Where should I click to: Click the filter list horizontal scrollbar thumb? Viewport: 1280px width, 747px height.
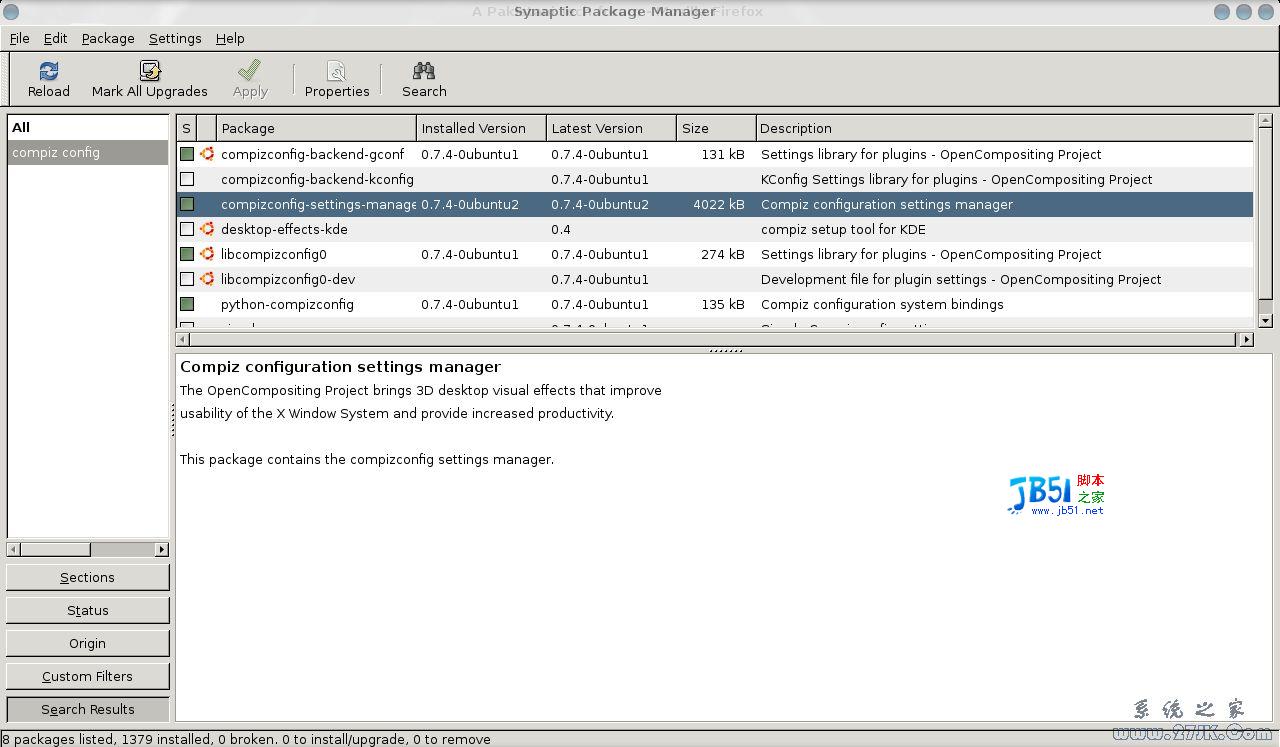pos(55,549)
